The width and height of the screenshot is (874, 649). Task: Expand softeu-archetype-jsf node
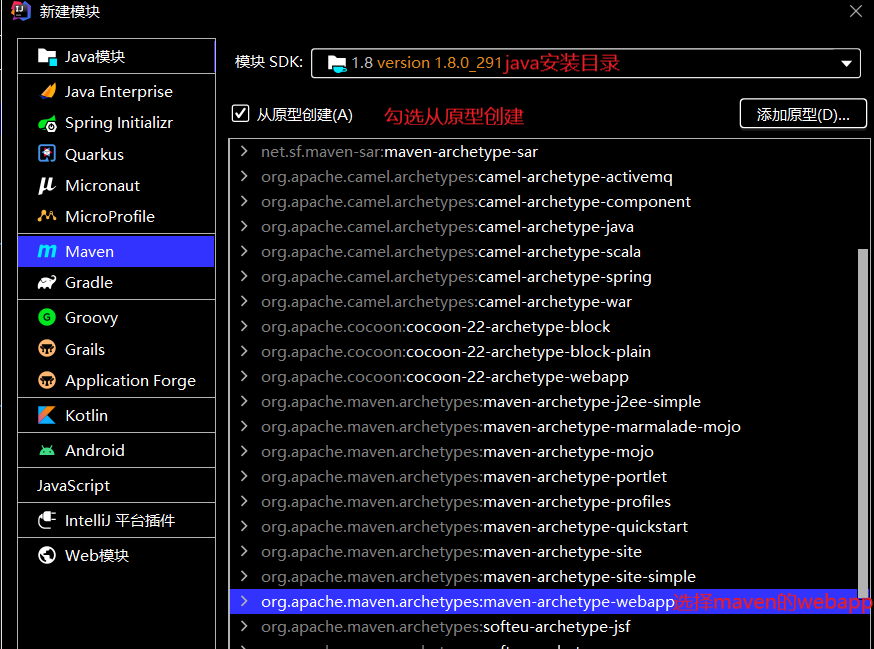click(x=244, y=627)
